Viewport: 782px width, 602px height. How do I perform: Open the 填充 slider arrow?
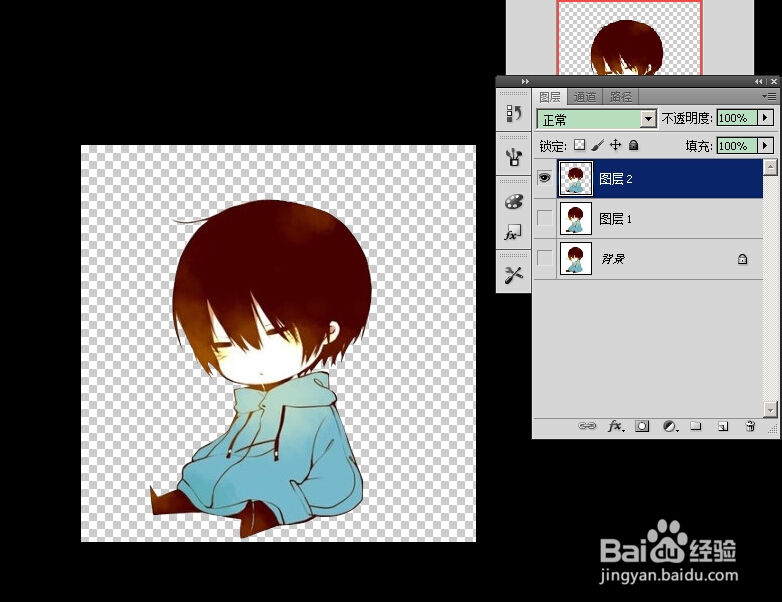[x=766, y=146]
